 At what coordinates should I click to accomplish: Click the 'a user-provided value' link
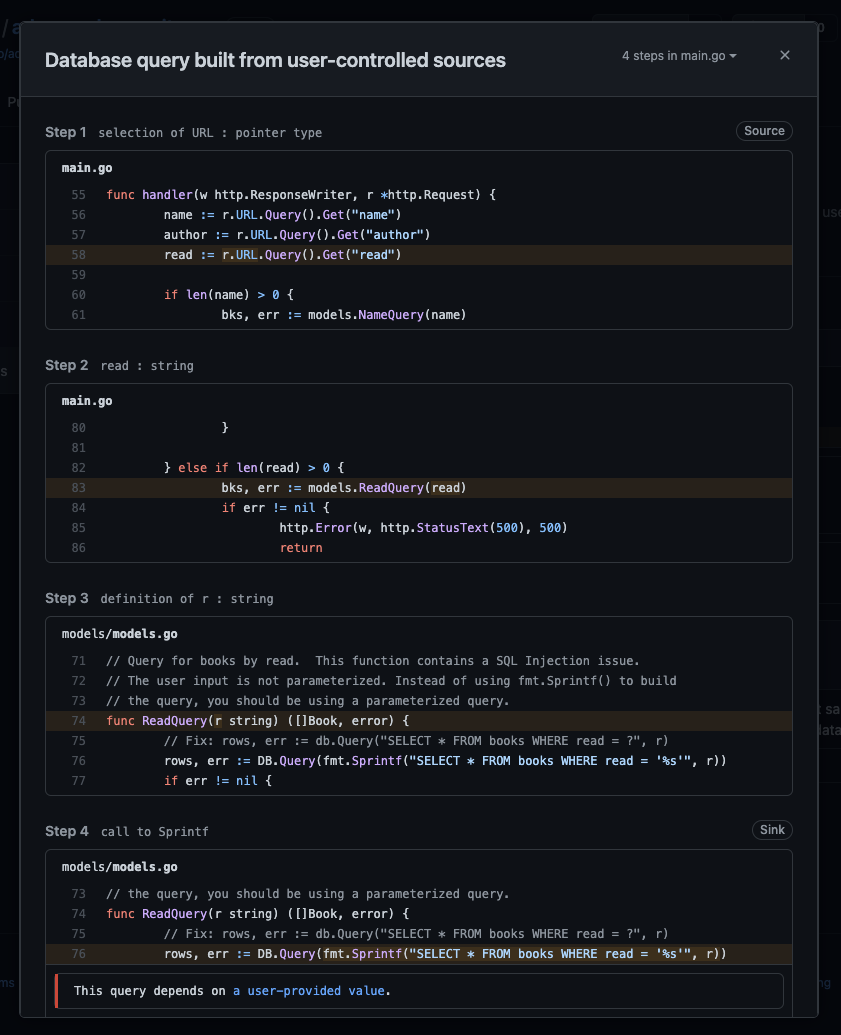point(309,991)
